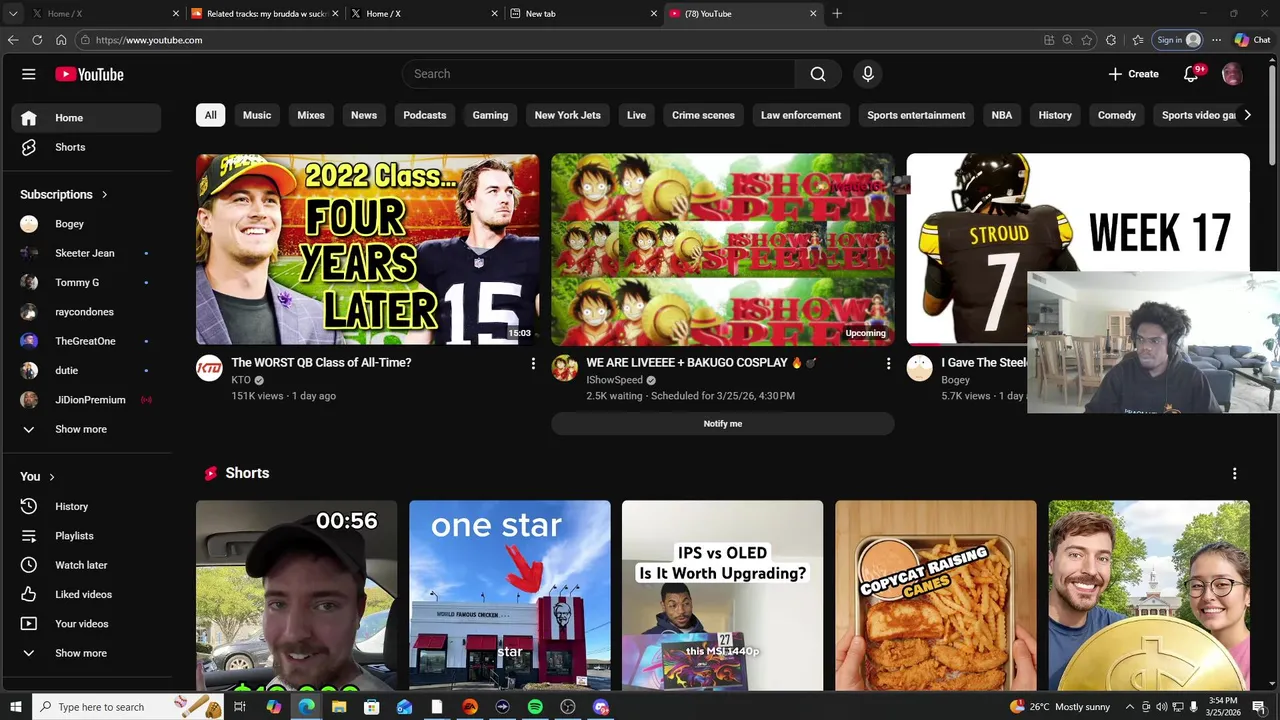Expand sidebar subscriptions with Show more
This screenshot has width=1280, height=720.
pos(86,429)
